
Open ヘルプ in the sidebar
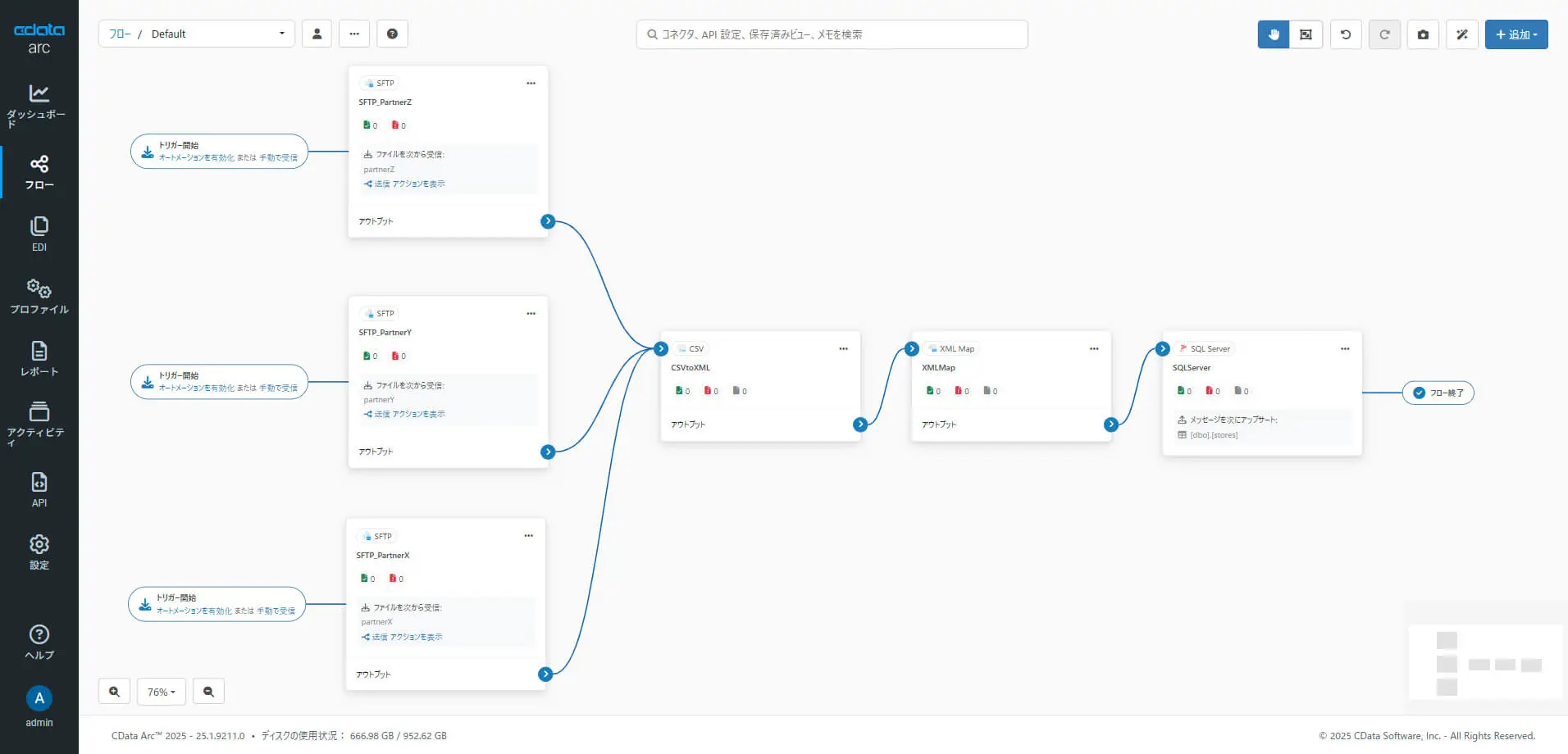click(39, 643)
